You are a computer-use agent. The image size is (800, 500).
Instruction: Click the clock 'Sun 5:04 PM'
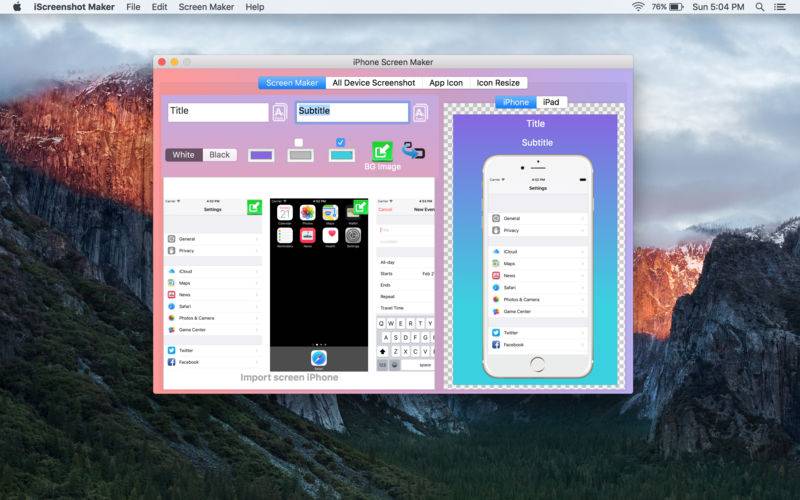(718, 7)
